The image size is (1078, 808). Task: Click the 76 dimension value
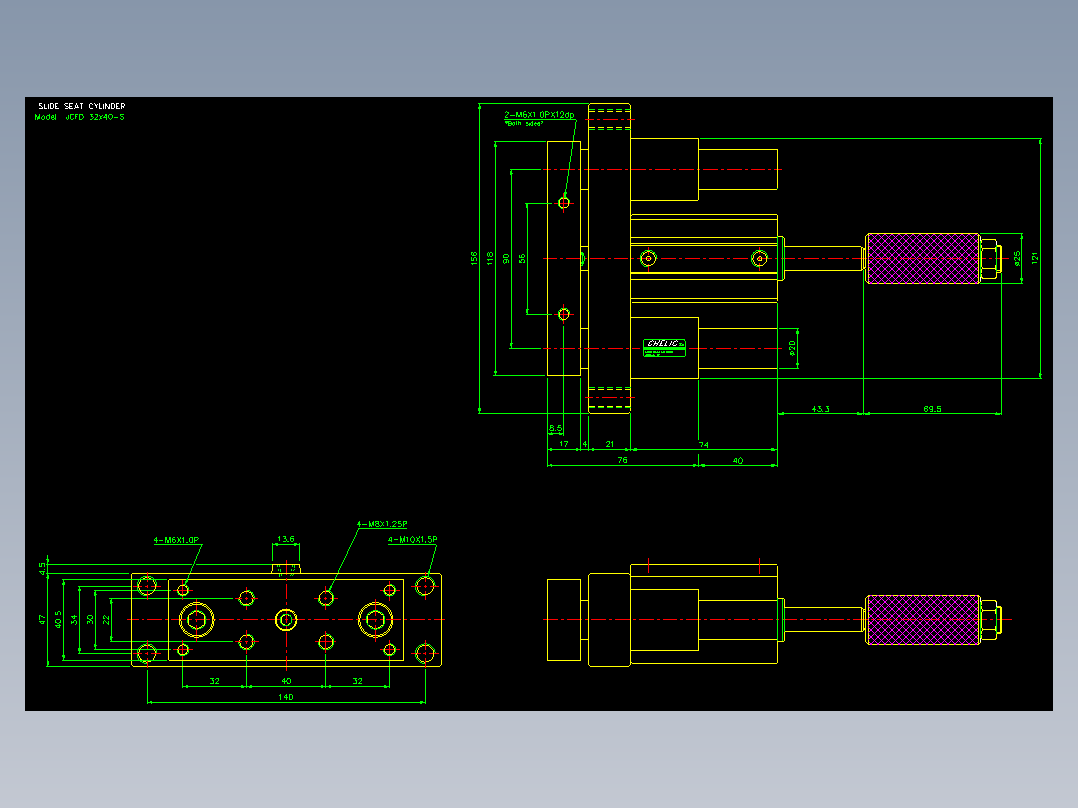(x=622, y=460)
